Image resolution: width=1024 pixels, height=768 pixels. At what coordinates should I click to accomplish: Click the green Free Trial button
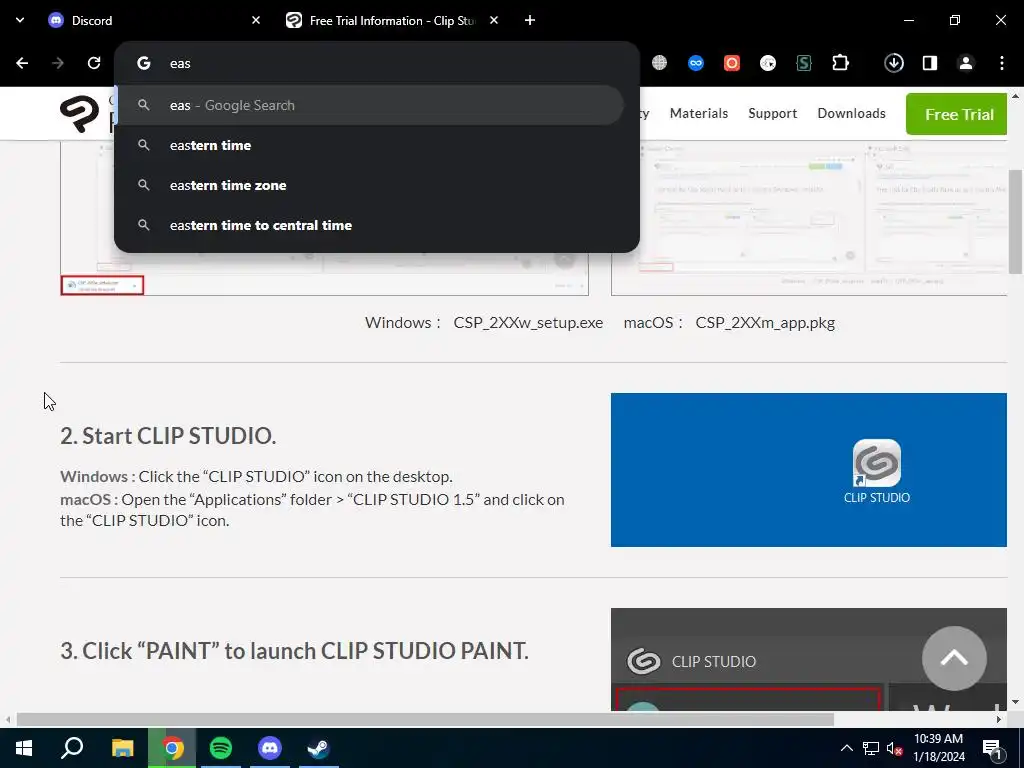(x=957, y=114)
